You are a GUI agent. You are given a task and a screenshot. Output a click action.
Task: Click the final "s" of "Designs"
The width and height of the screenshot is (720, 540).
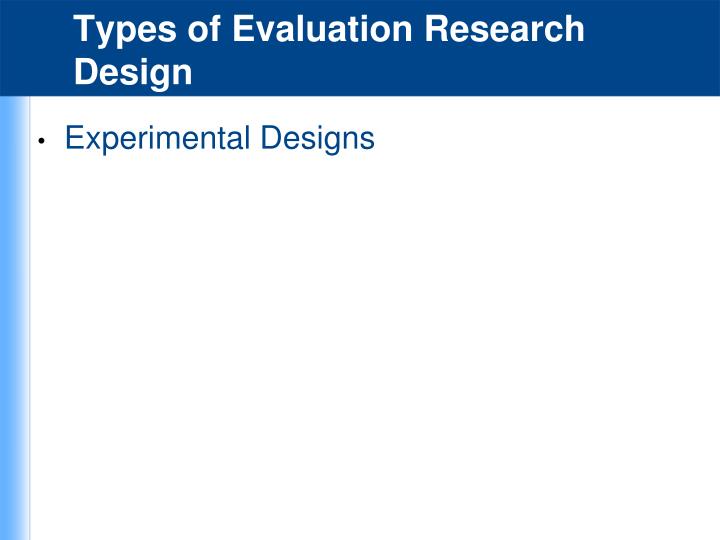368,141
